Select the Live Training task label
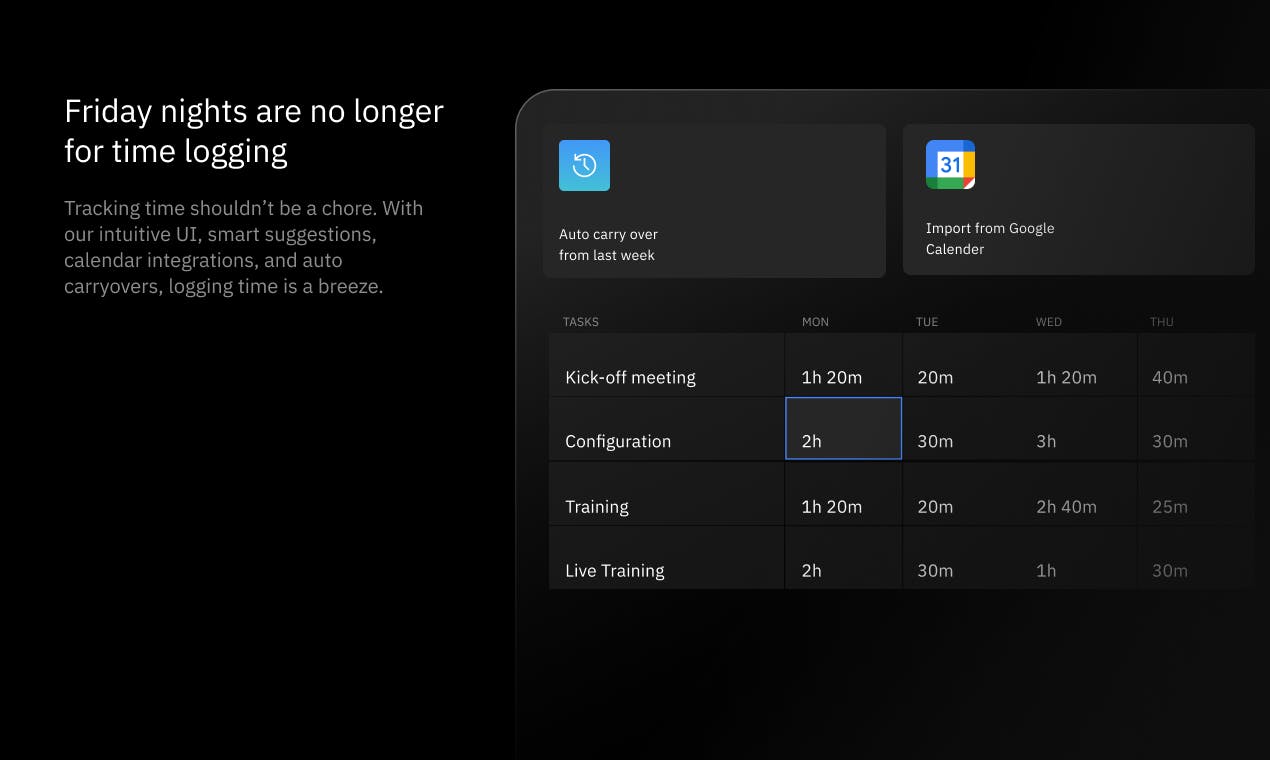 pos(615,570)
